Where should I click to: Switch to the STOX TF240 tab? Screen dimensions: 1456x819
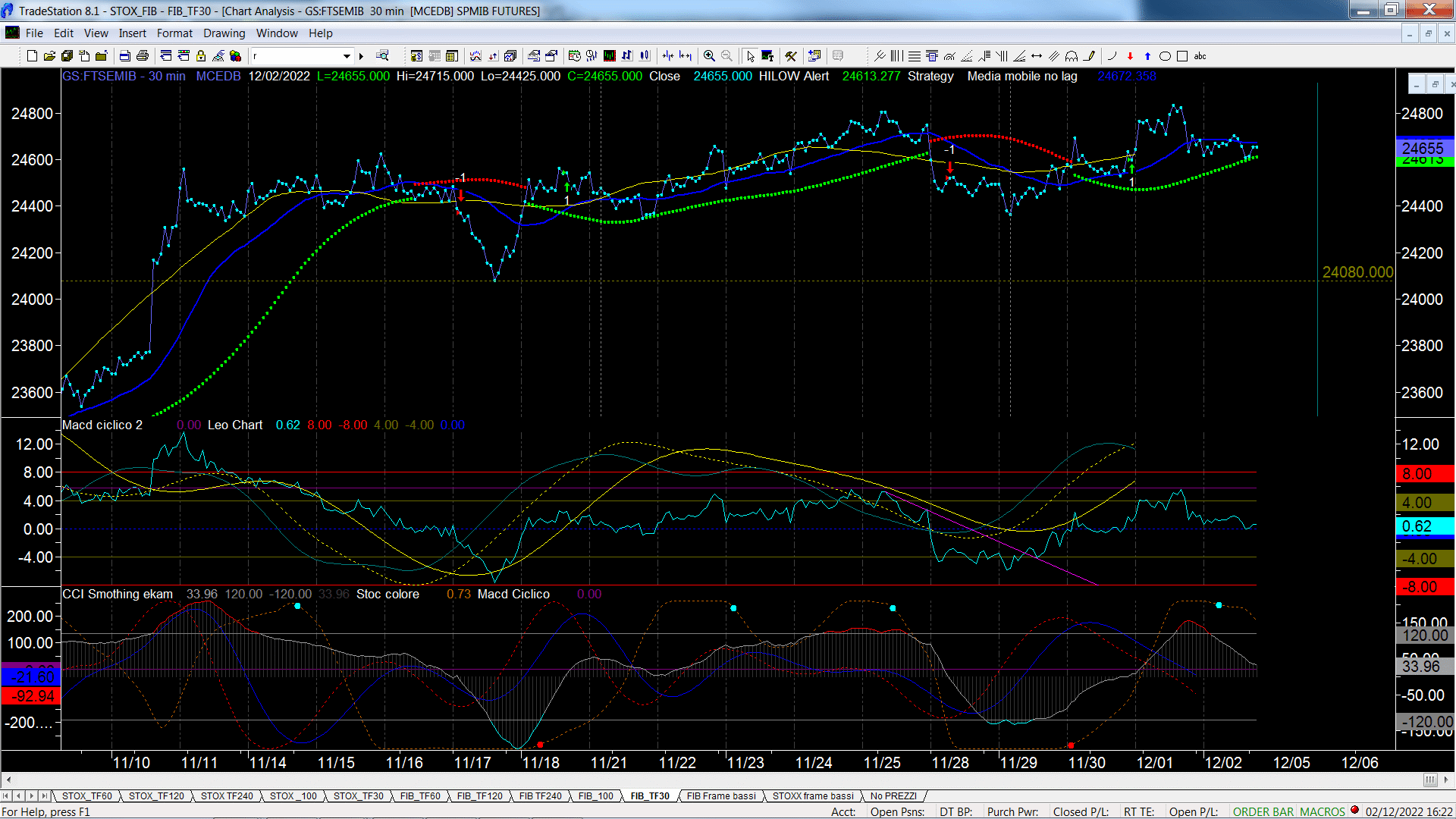point(227,796)
